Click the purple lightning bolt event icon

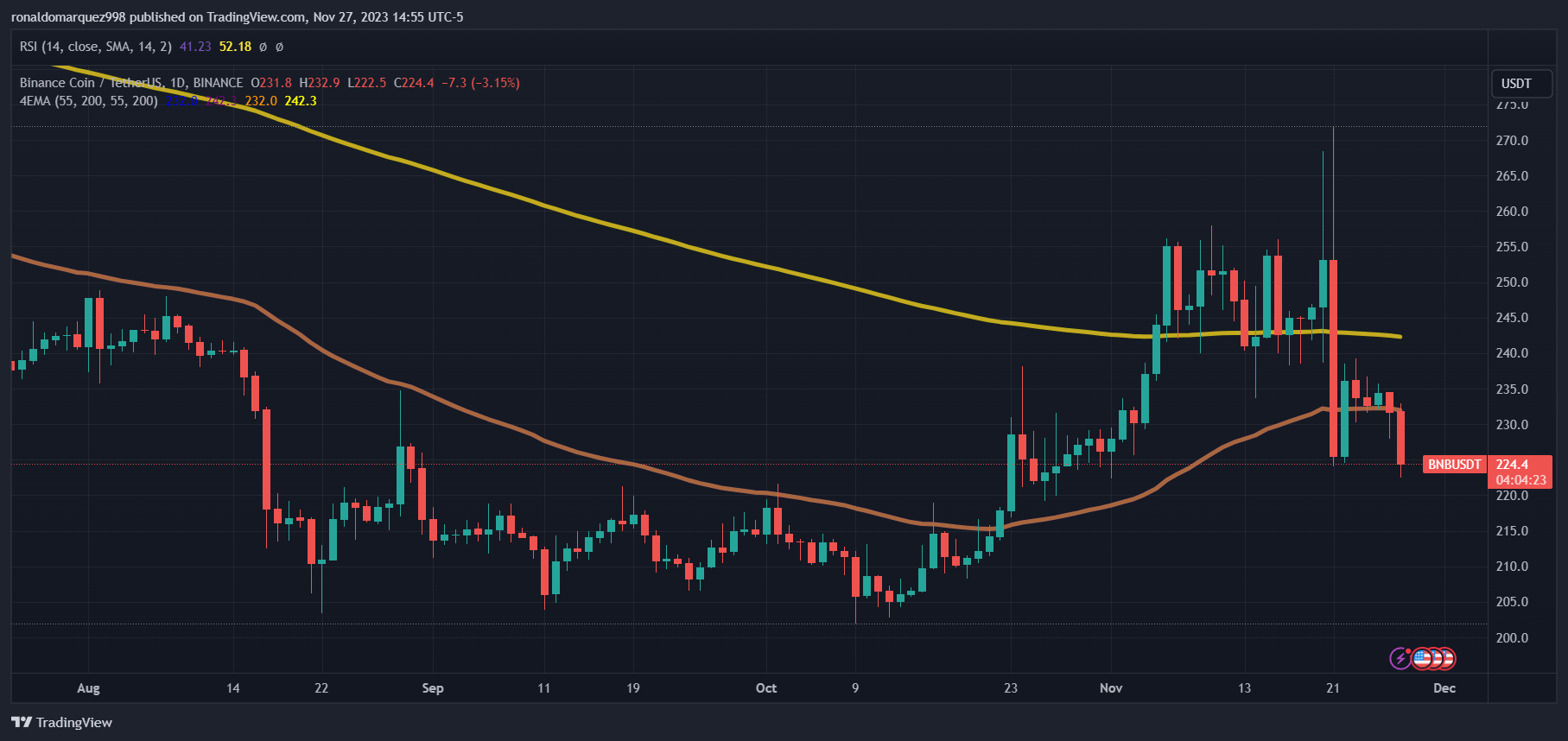(1400, 659)
